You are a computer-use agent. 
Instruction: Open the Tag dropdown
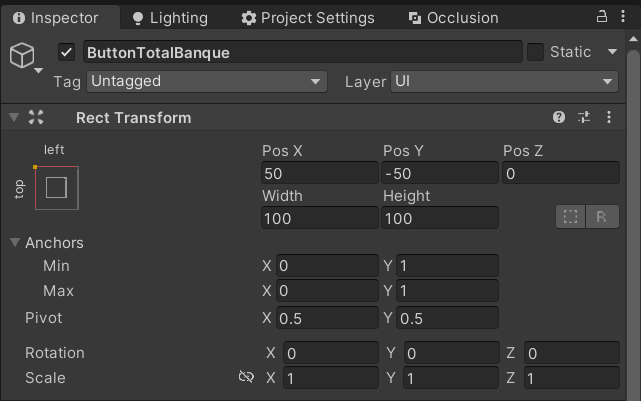point(207,81)
